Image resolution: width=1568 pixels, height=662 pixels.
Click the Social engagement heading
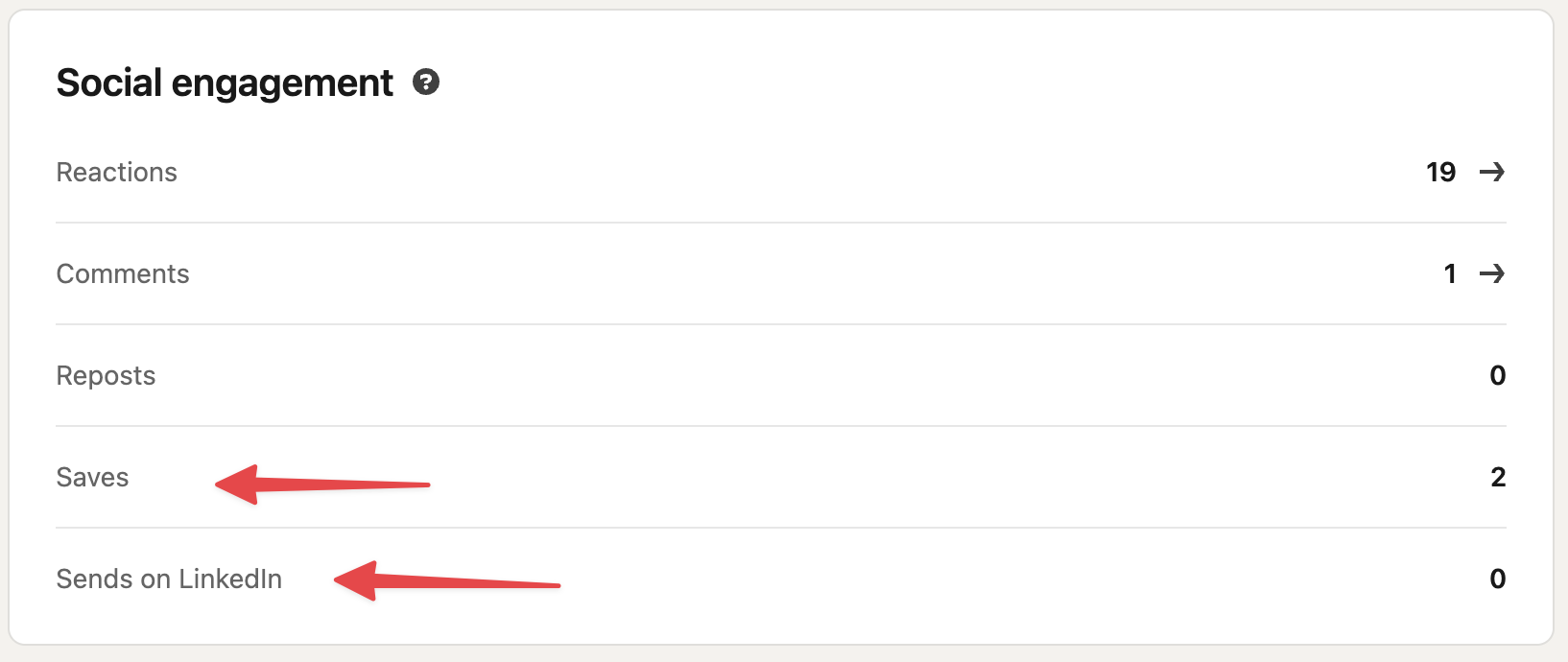pyautogui.click(x=224, y=83)
